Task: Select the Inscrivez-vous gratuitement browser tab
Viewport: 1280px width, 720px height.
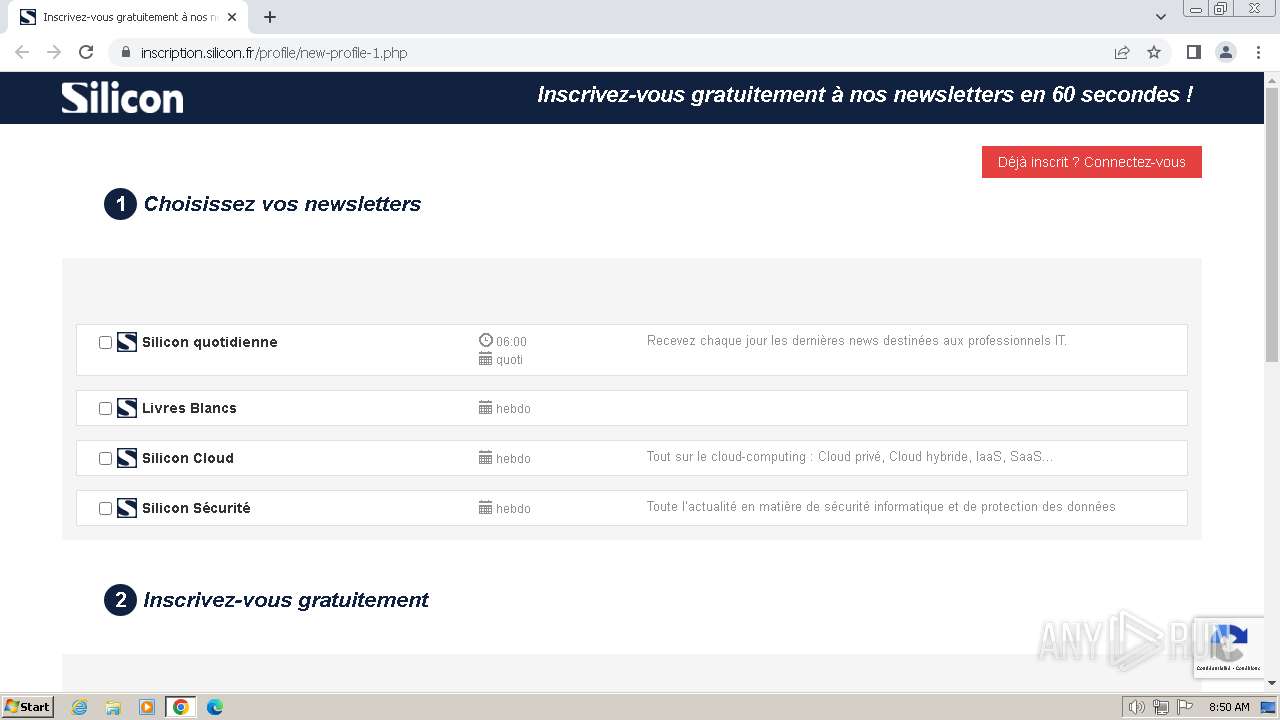Action: (128, 17)
